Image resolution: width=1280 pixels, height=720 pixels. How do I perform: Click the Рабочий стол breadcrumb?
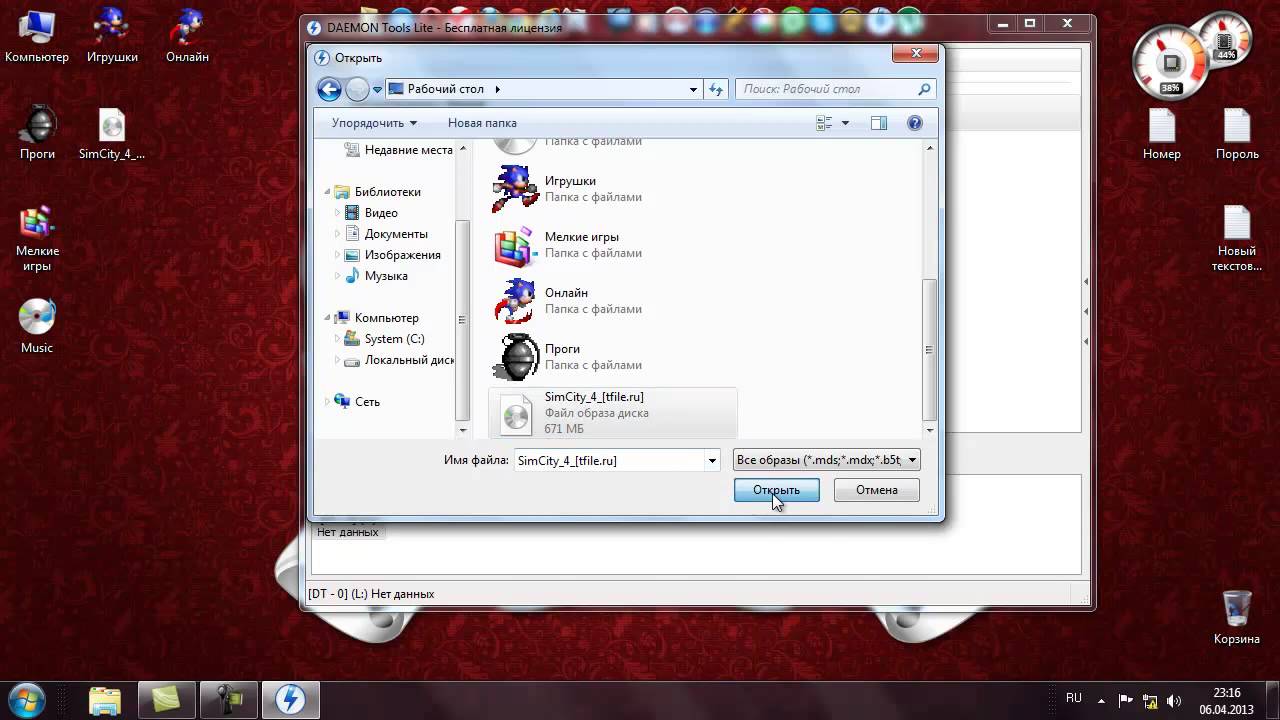[x=445, y=89]
